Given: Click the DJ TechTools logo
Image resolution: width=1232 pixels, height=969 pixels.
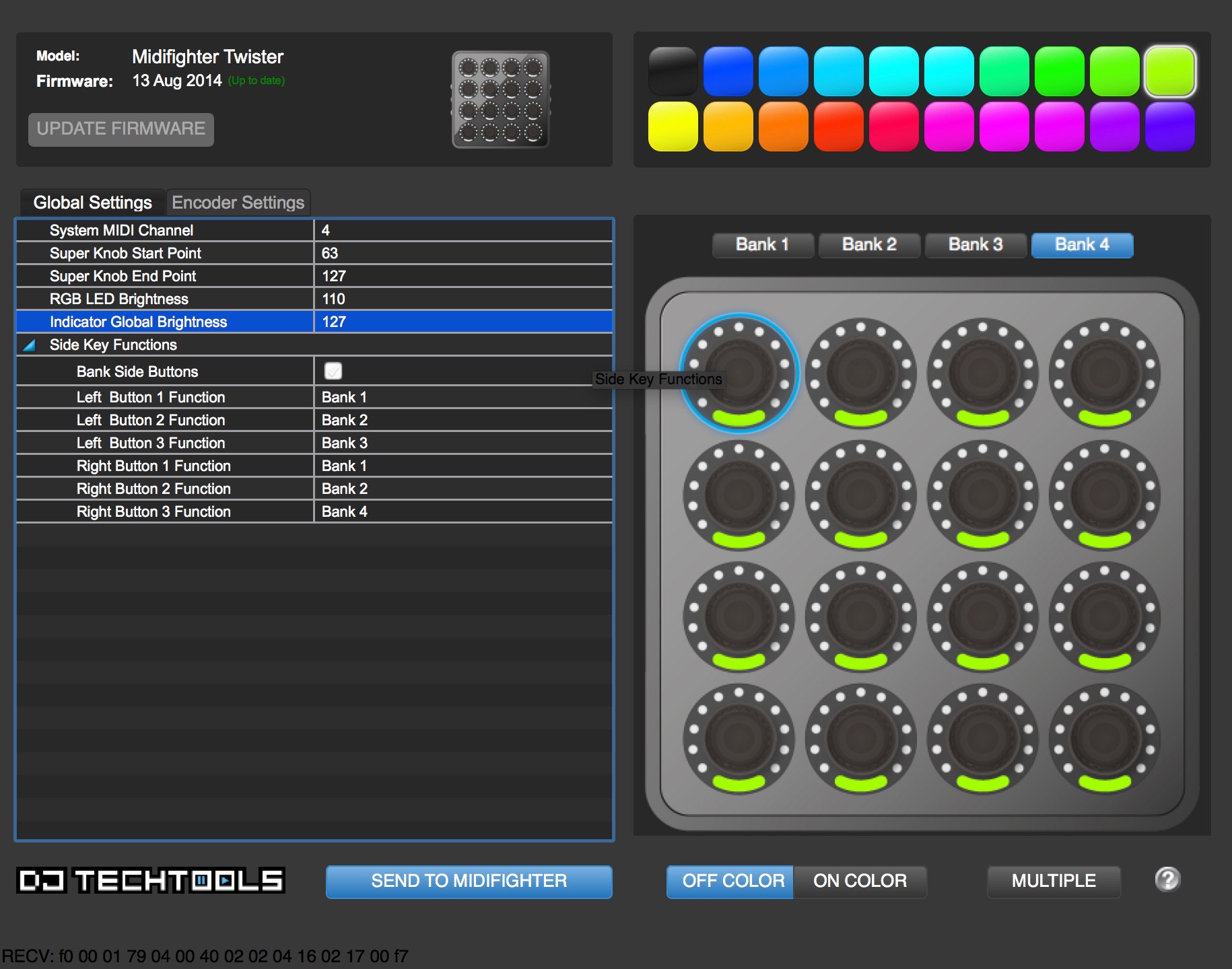Looking at the screenshot, I should (151, 880).
